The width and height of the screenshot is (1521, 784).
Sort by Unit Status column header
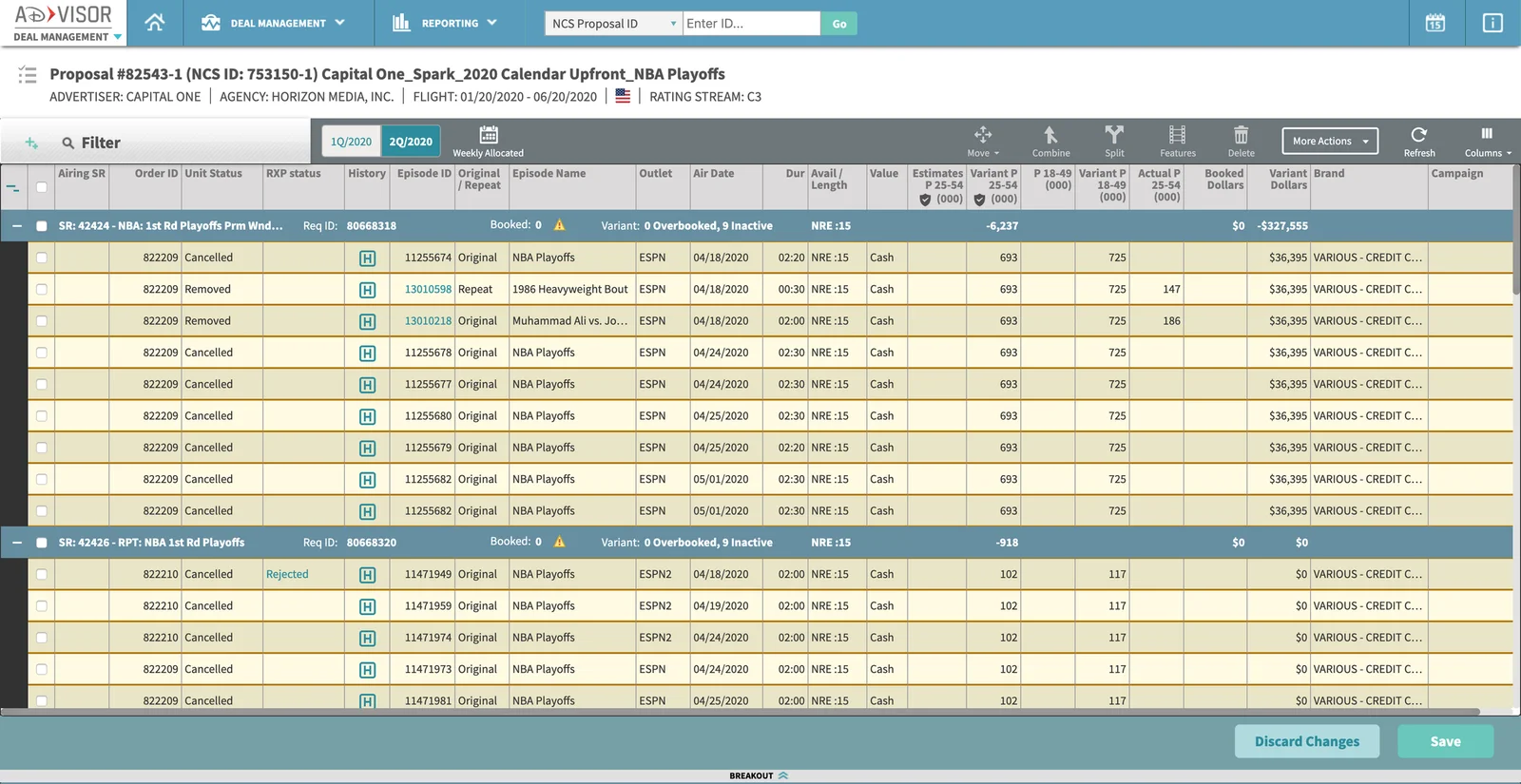(x=213, y=174)
